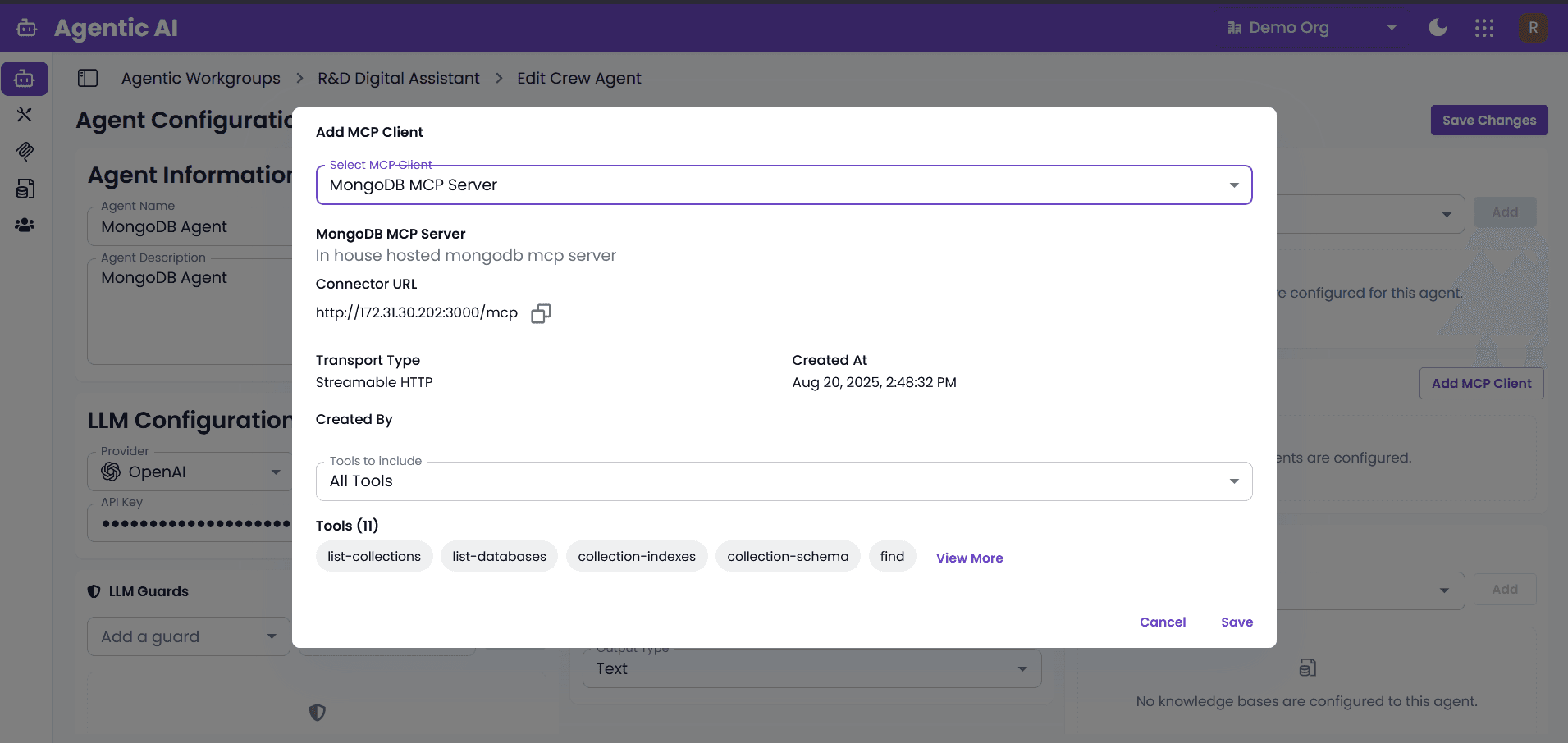Navigate to Agentic Workgroups breadcrumb
Screen dimensions: 1568x743
tap(199, 78)
